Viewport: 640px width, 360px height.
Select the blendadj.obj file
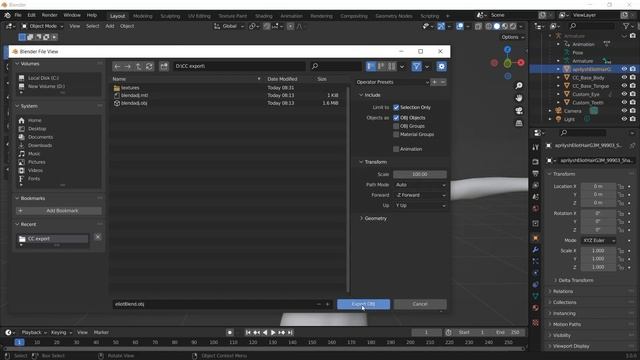[x=134, y=103]
